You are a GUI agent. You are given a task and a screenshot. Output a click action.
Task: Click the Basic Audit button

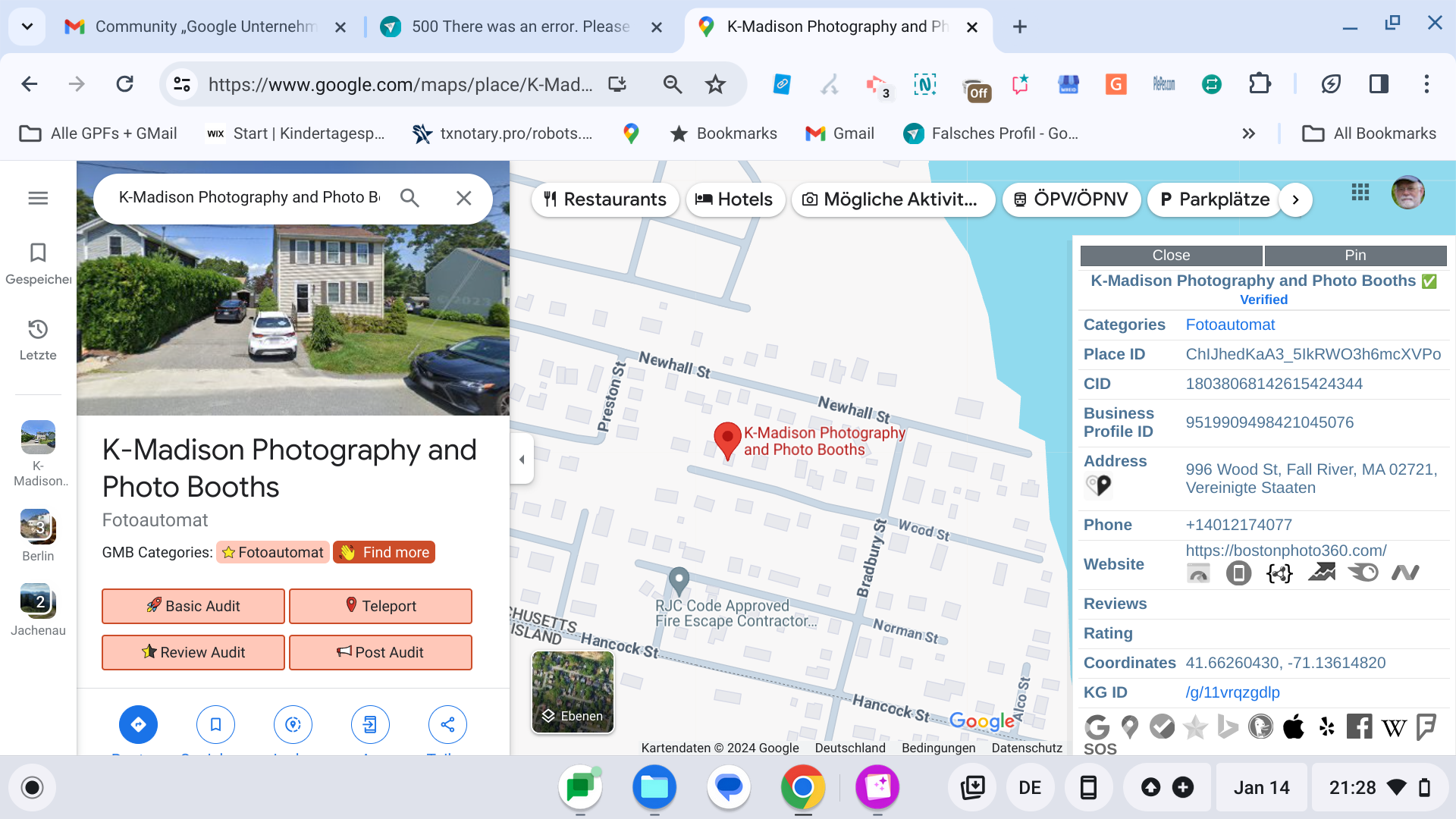point(193,606)
